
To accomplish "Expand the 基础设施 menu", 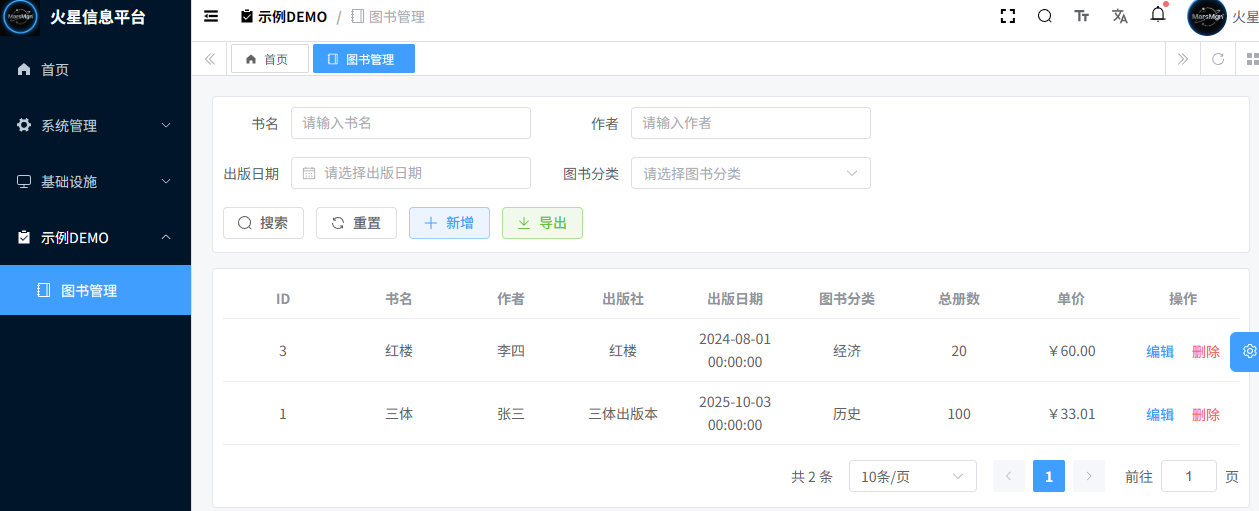I will click(x=95, y=182).
